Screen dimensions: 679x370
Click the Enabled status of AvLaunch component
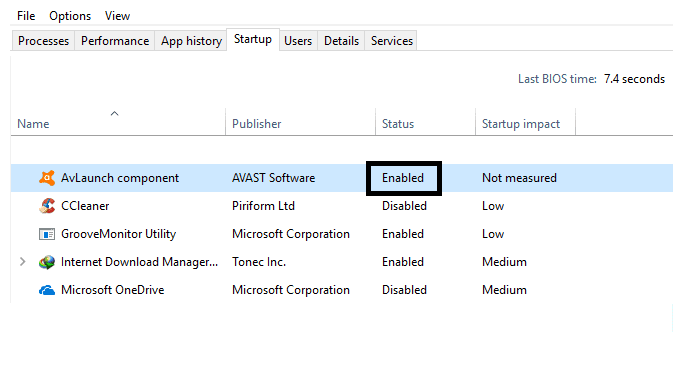[x=403, y=178]
